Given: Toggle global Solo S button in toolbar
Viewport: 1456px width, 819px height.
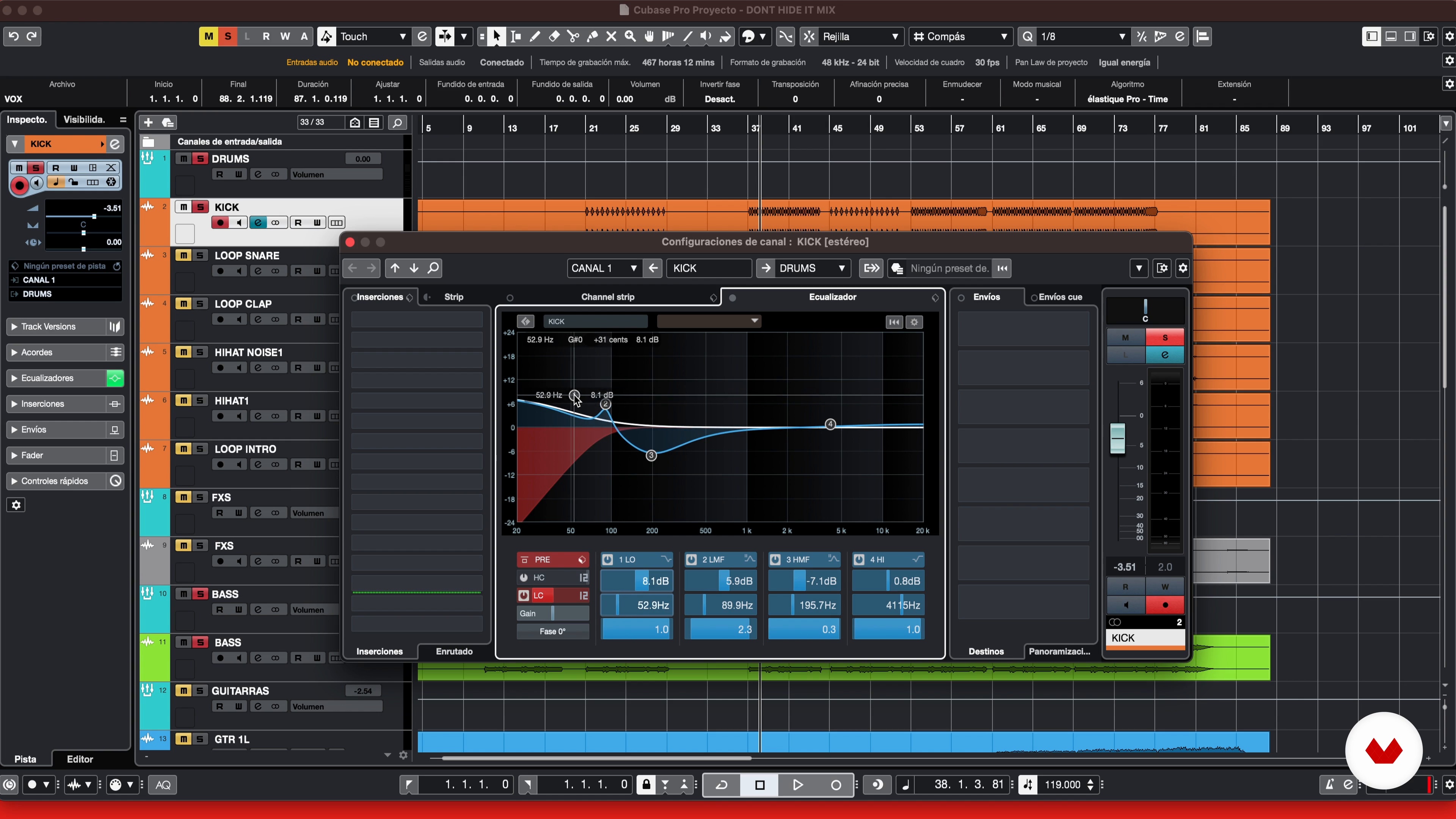Looking at the screenshot, I should (x=228, y=37).
